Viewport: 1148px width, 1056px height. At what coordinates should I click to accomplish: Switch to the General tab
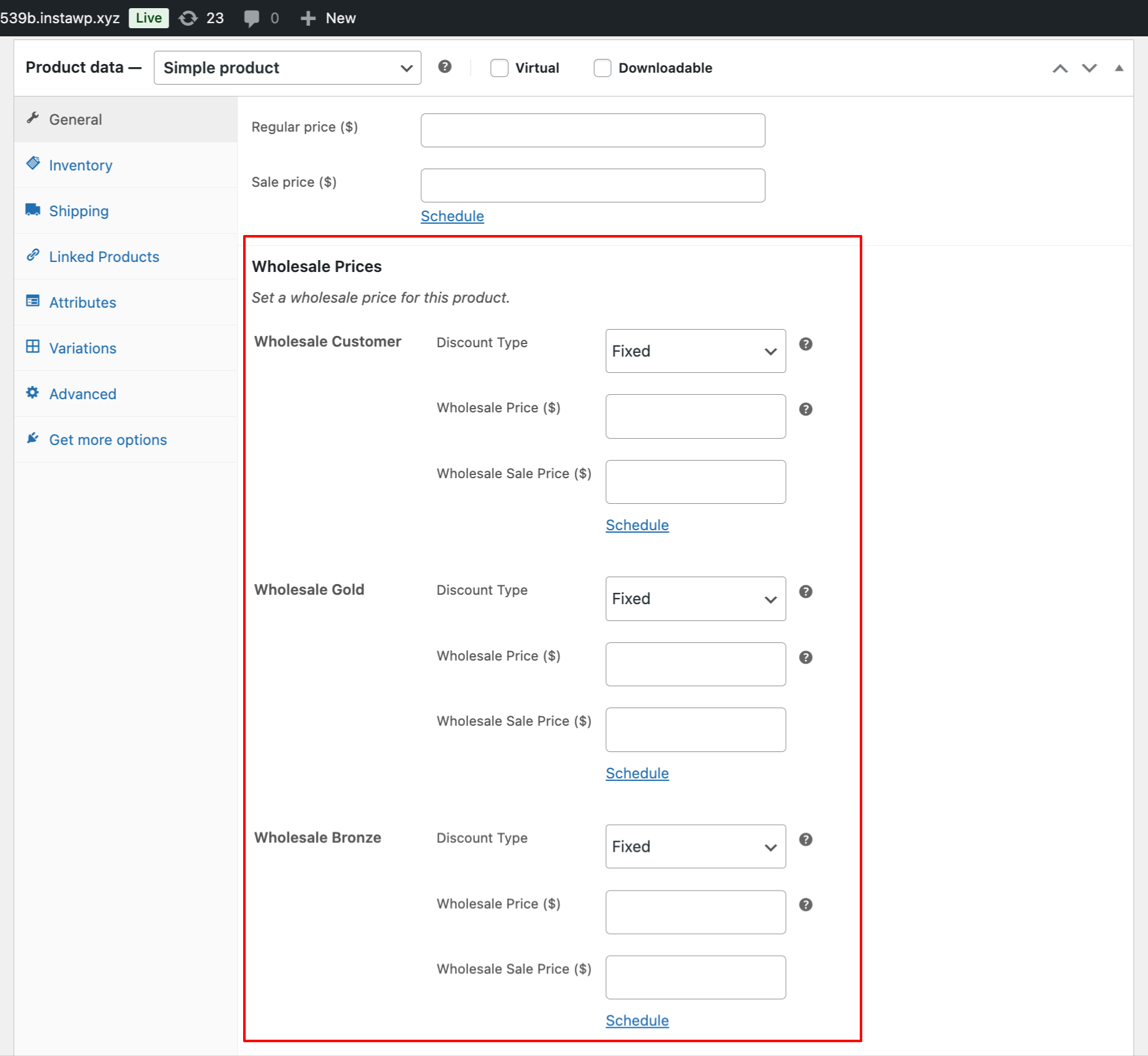[x=126, y=119]
